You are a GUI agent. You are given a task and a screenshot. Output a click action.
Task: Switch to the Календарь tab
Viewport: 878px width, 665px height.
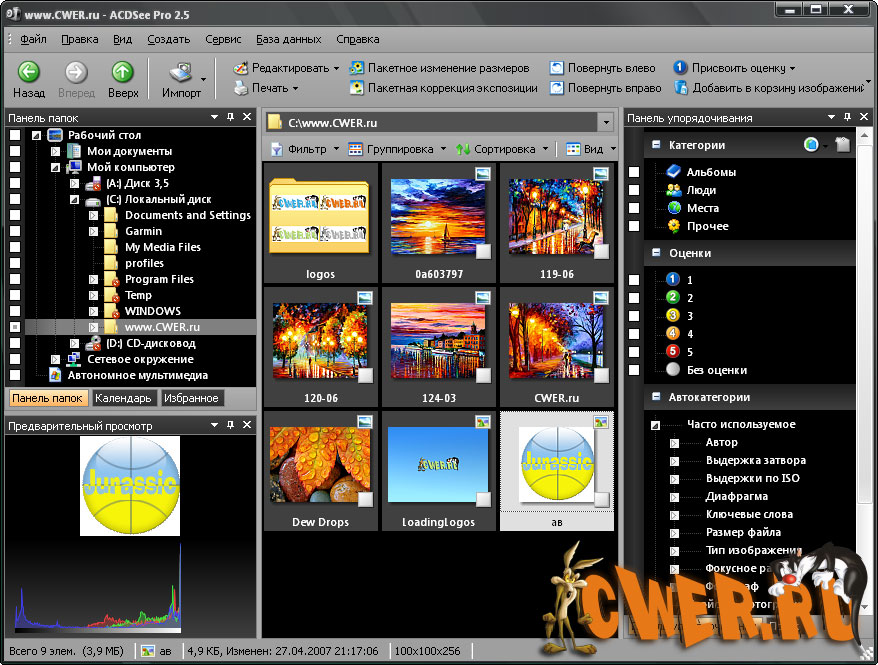point(123,398)
